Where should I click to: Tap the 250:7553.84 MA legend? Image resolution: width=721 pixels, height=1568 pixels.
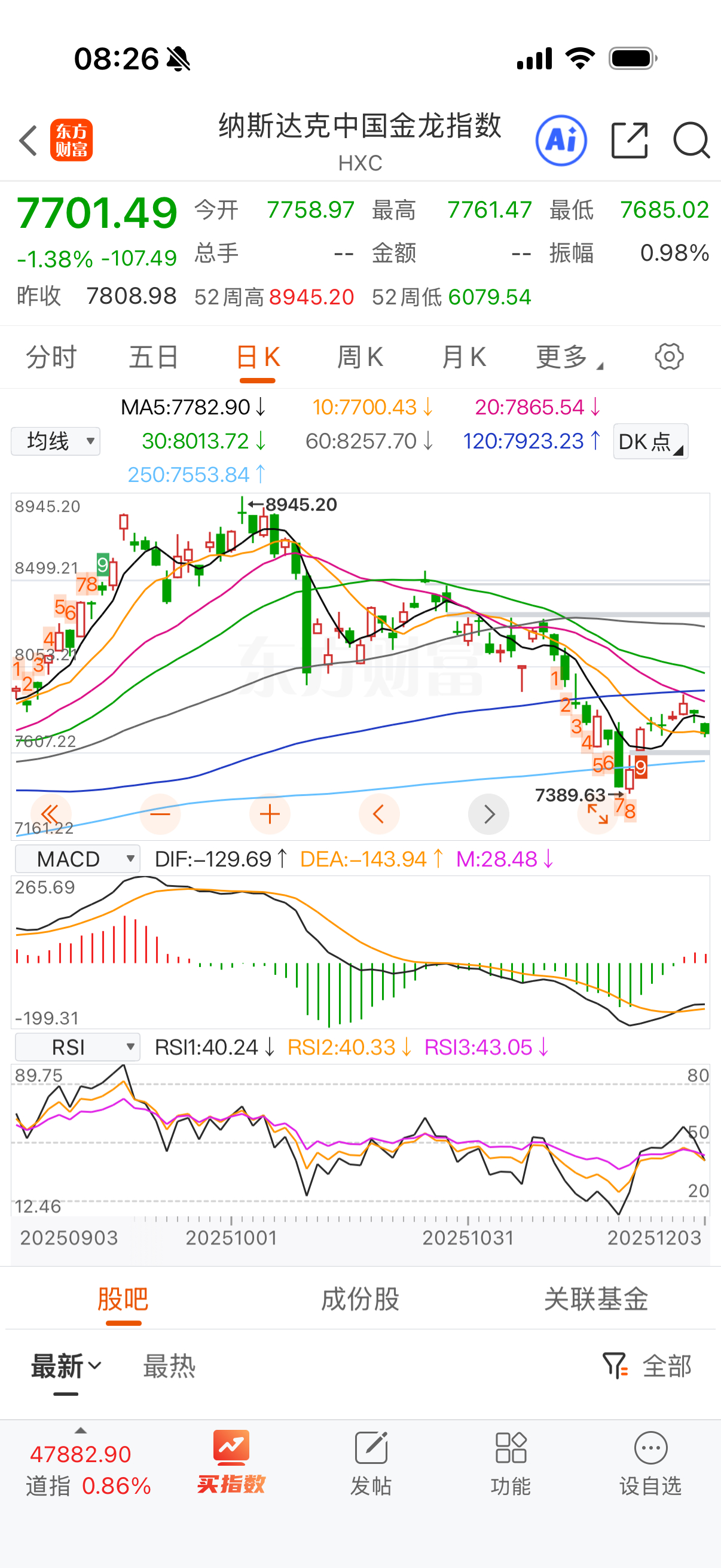[197, 475]
